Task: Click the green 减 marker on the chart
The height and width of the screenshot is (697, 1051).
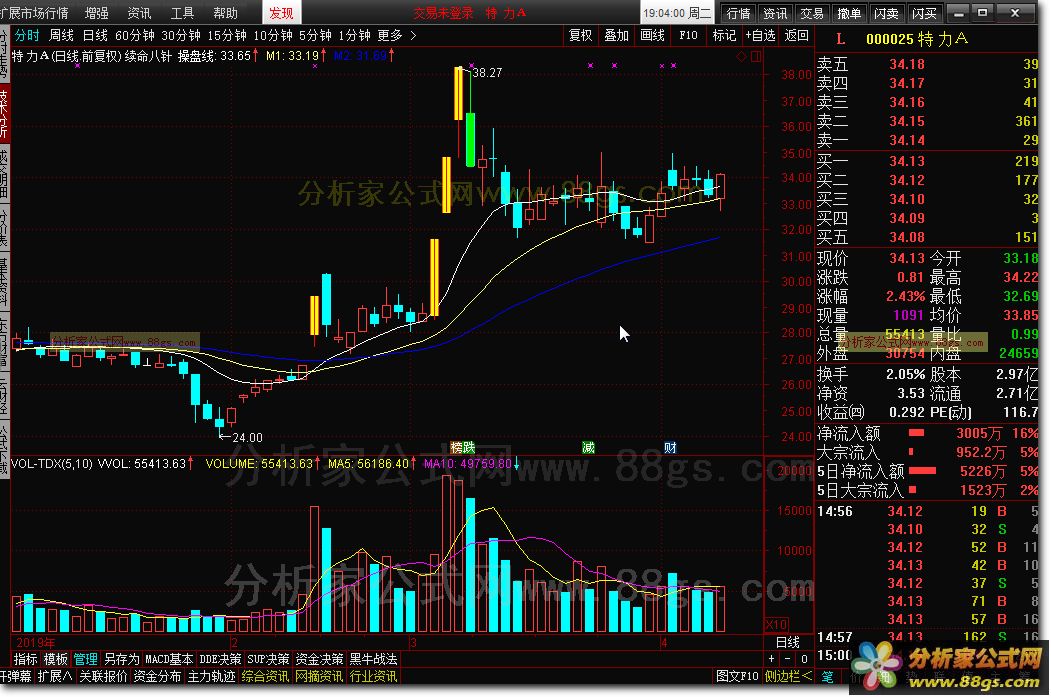Action: click(589, 447)
